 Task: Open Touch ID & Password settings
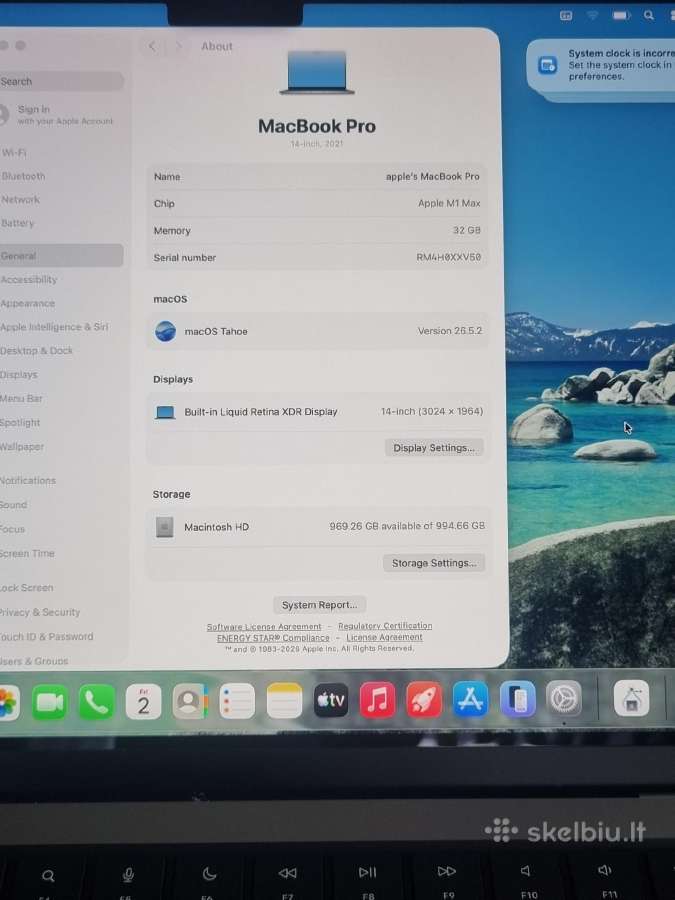(x=60, y=637)
